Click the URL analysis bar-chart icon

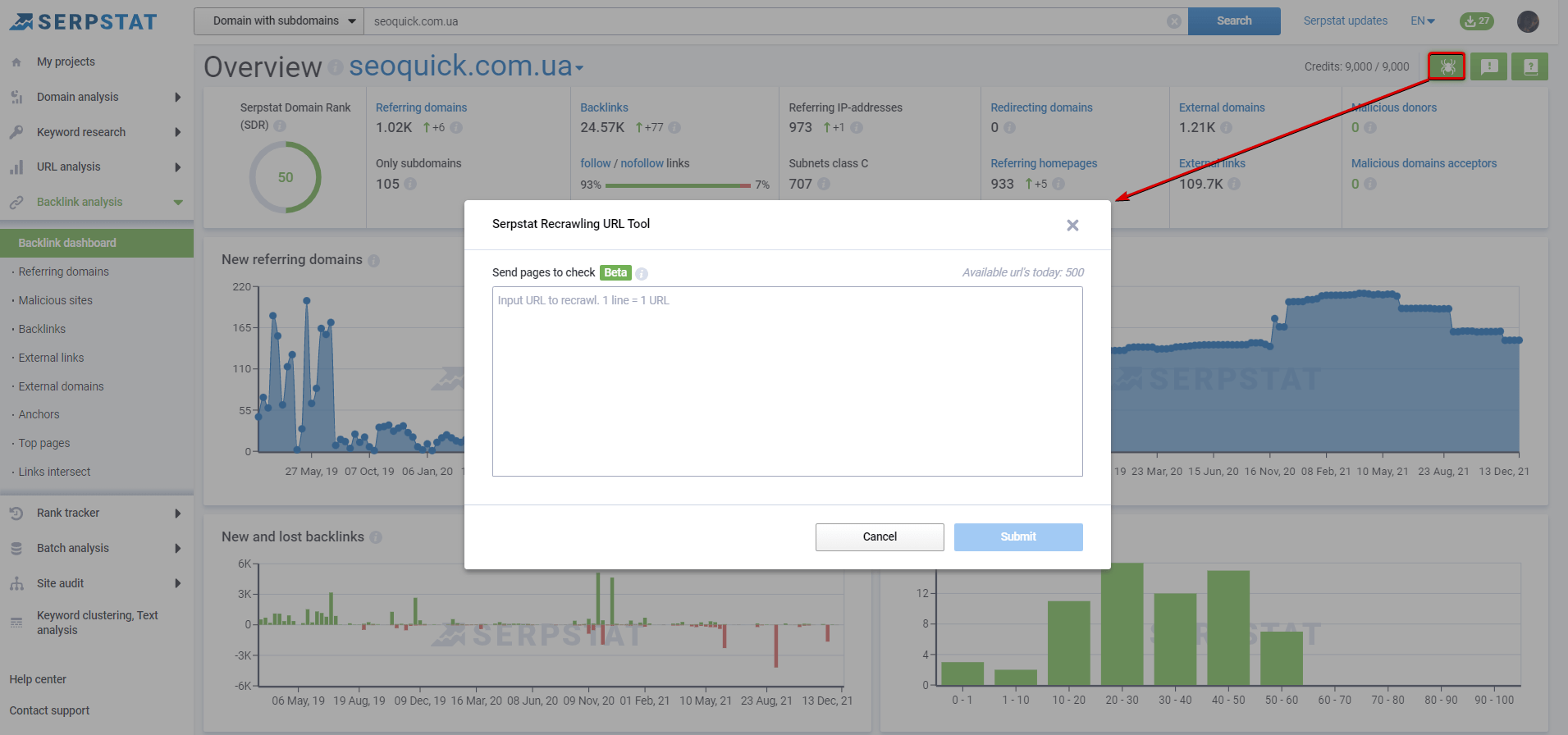(x=16, y=167)
